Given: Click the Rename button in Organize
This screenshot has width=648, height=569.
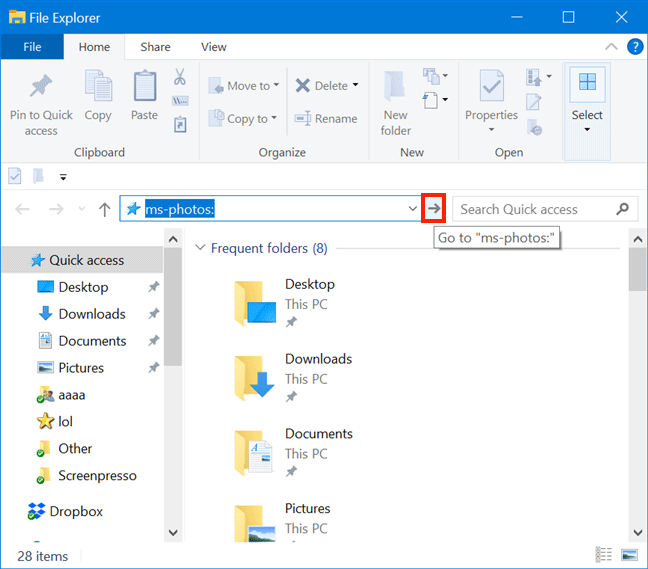Looking at the screenshot, I should 326,119.
